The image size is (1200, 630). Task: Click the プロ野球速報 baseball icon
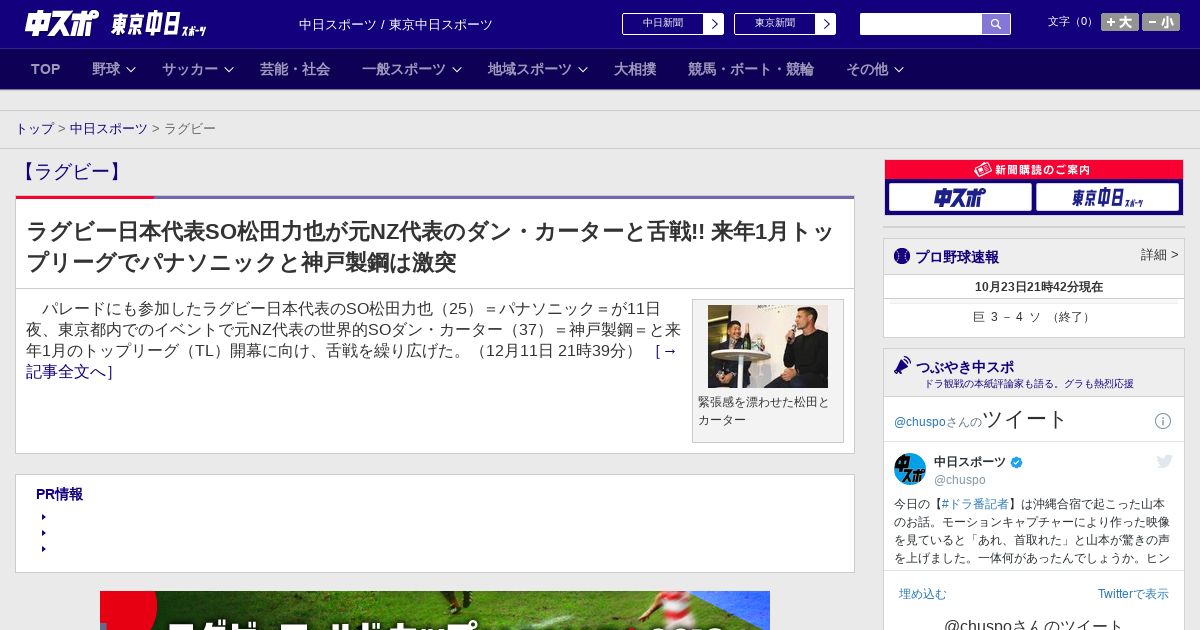[902, 256]
